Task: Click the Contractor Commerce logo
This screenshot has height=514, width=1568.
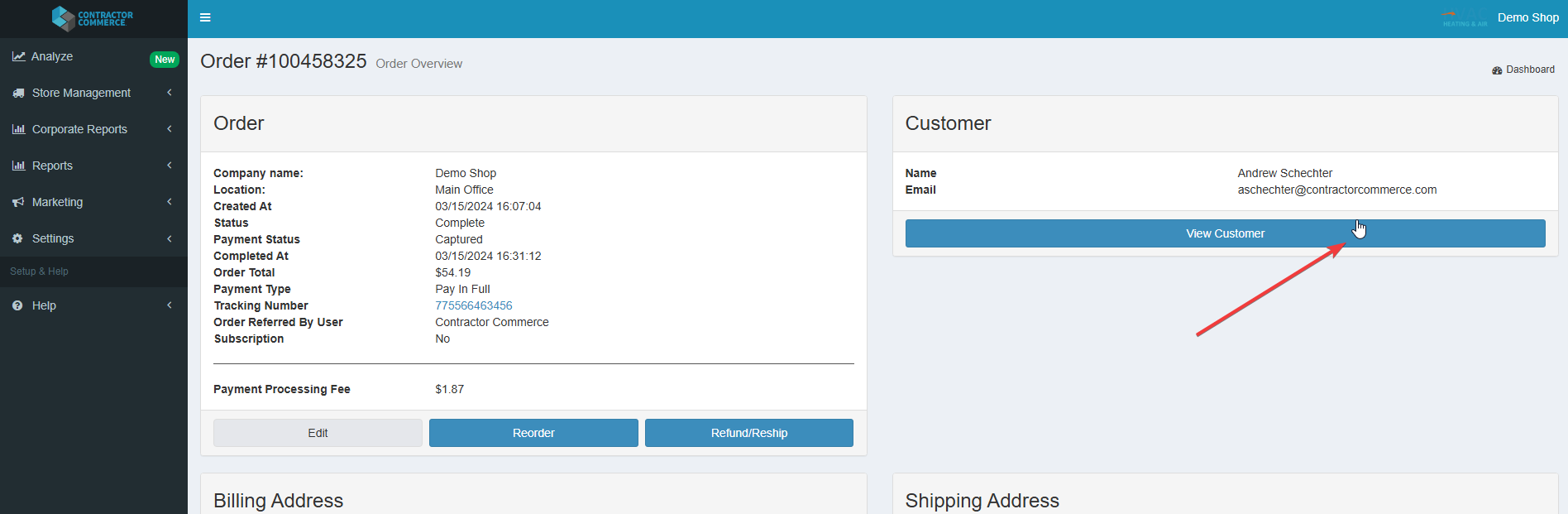Action: 93,18
